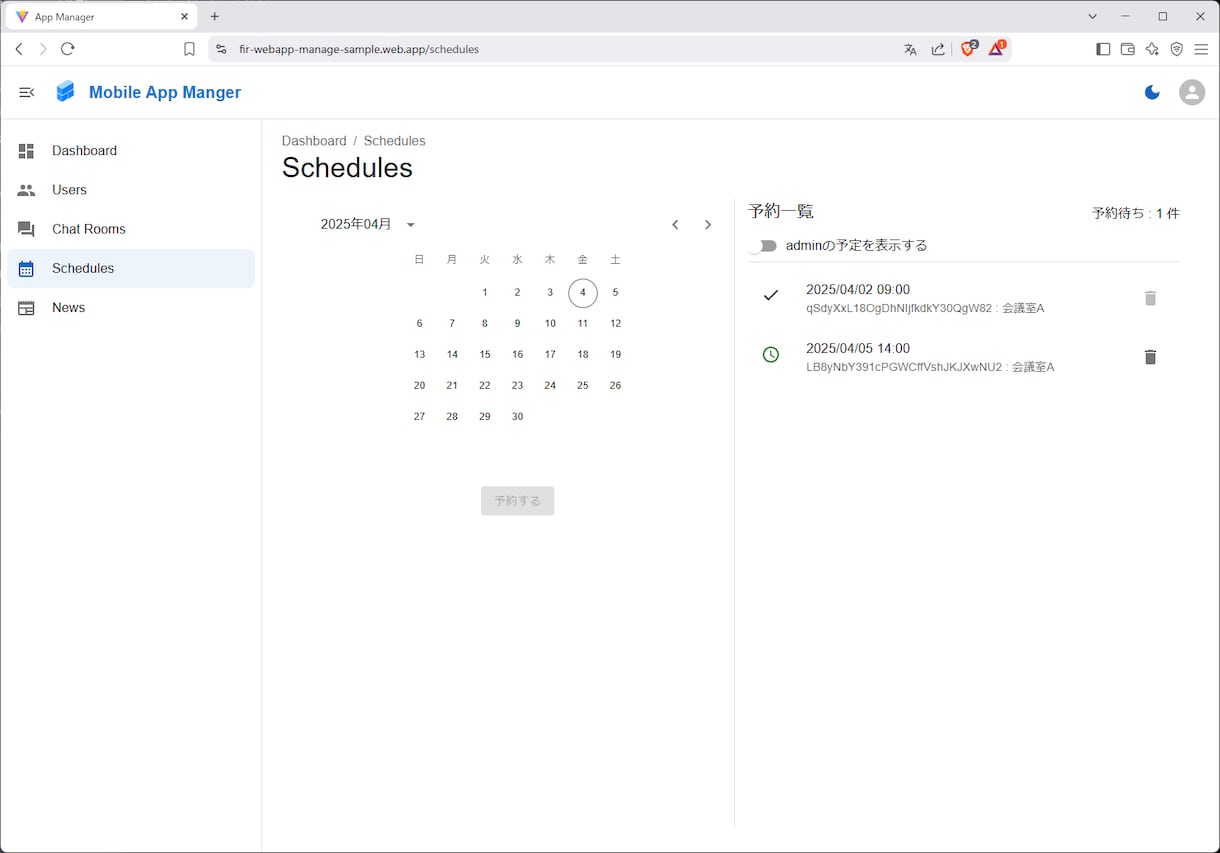Click trash icon for 2025/04/02 09:00 reservation
The image size is (1220, 853).
point(1150,298)
